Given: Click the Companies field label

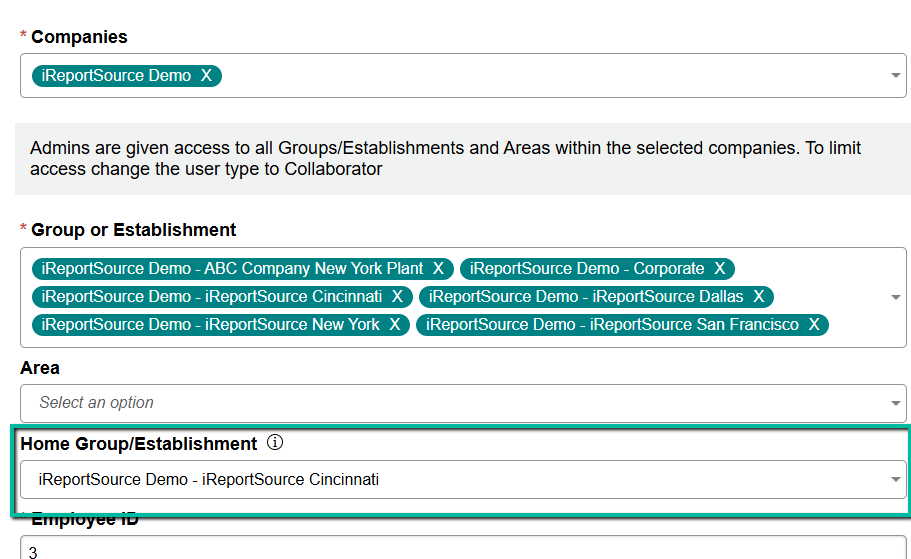Looking at the screenshot, I should tap(79, 37).
